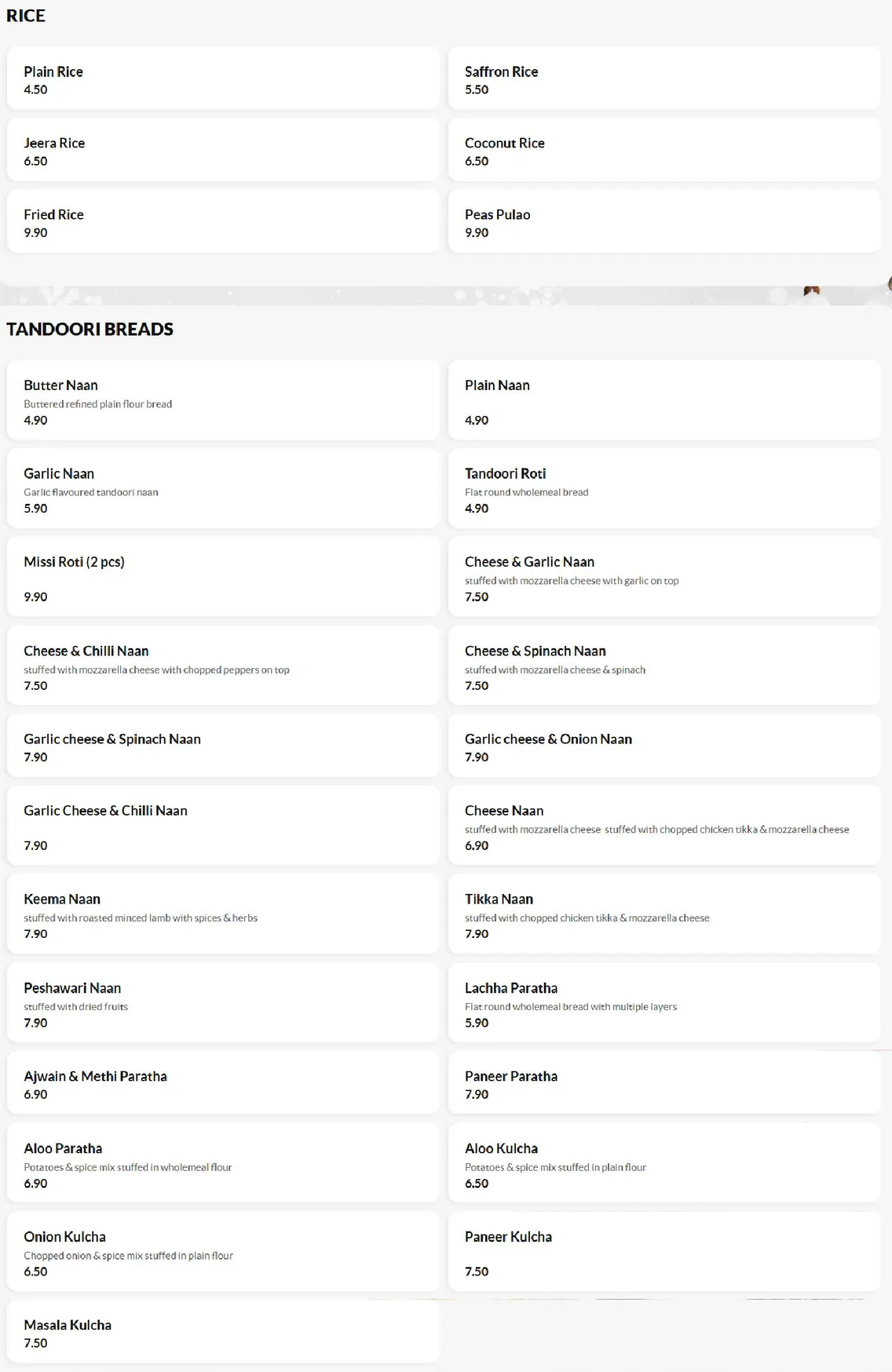Pick the Peshawari Naan item
The width and height of the screenshot is (892, 1372).
tap(223, 1003)
